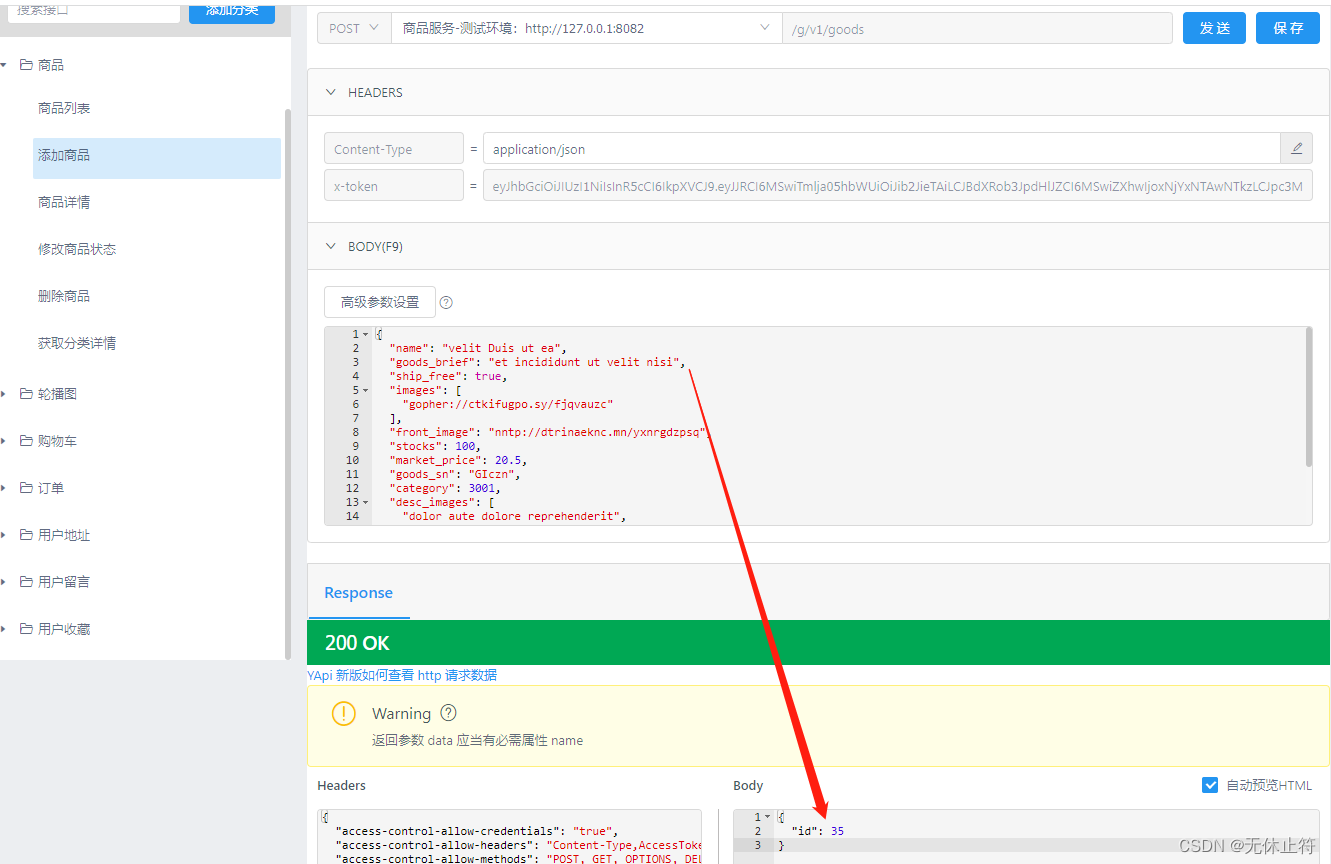
Task: Click the "market_price": 20.5 line
Action: pyautogui.click(x=458, y=460)
